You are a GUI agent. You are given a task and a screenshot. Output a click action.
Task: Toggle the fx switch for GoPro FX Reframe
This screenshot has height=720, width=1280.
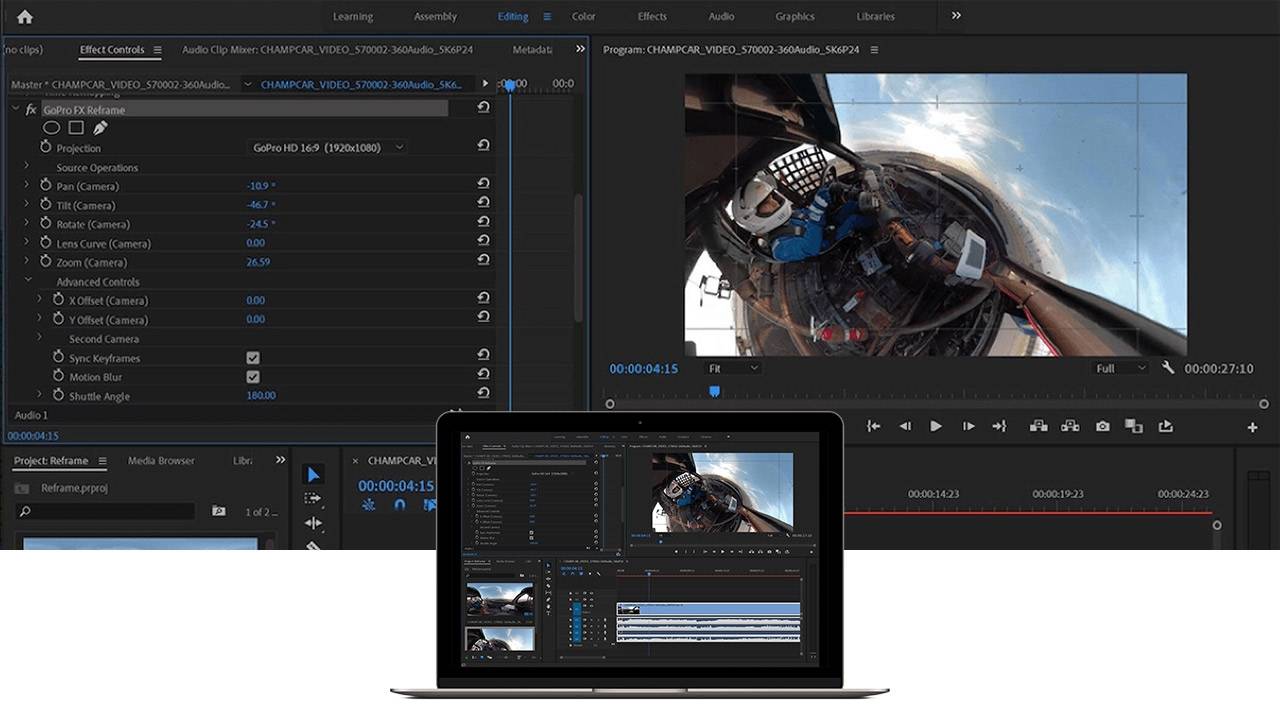point(31,110)
